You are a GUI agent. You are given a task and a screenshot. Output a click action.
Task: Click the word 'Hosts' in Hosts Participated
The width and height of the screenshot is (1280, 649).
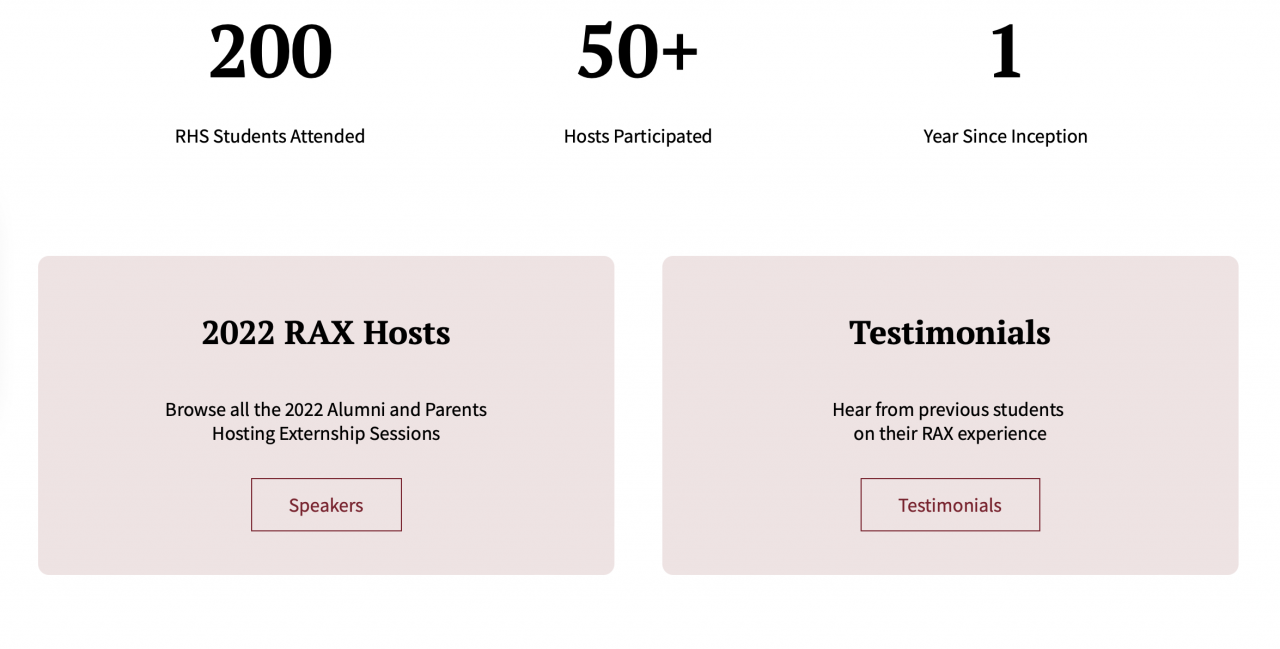coord(586,136)
